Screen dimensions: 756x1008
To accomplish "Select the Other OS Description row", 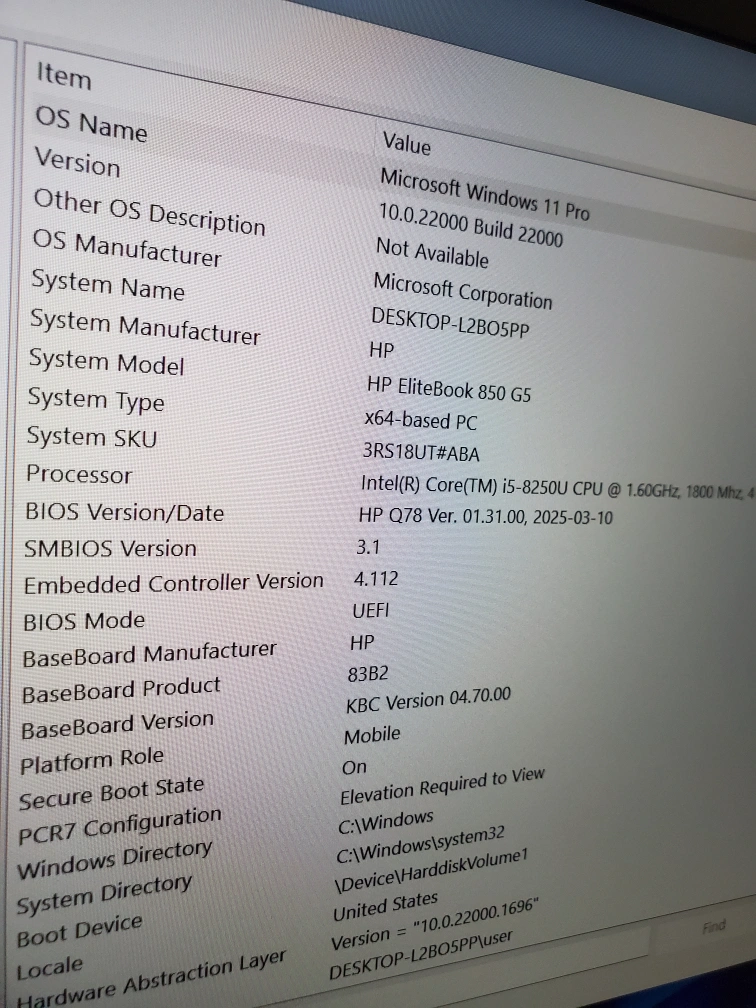I will click(149, 210).
